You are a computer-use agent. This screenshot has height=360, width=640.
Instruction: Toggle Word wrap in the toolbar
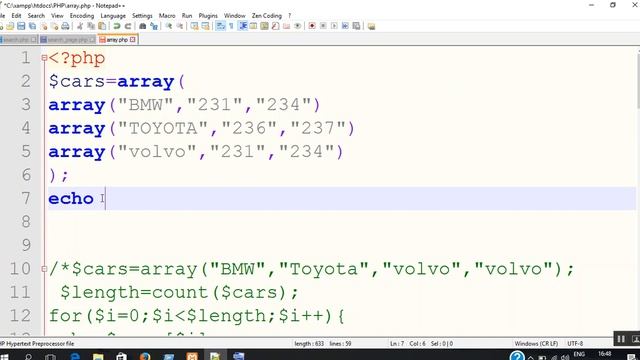(220, 26)
